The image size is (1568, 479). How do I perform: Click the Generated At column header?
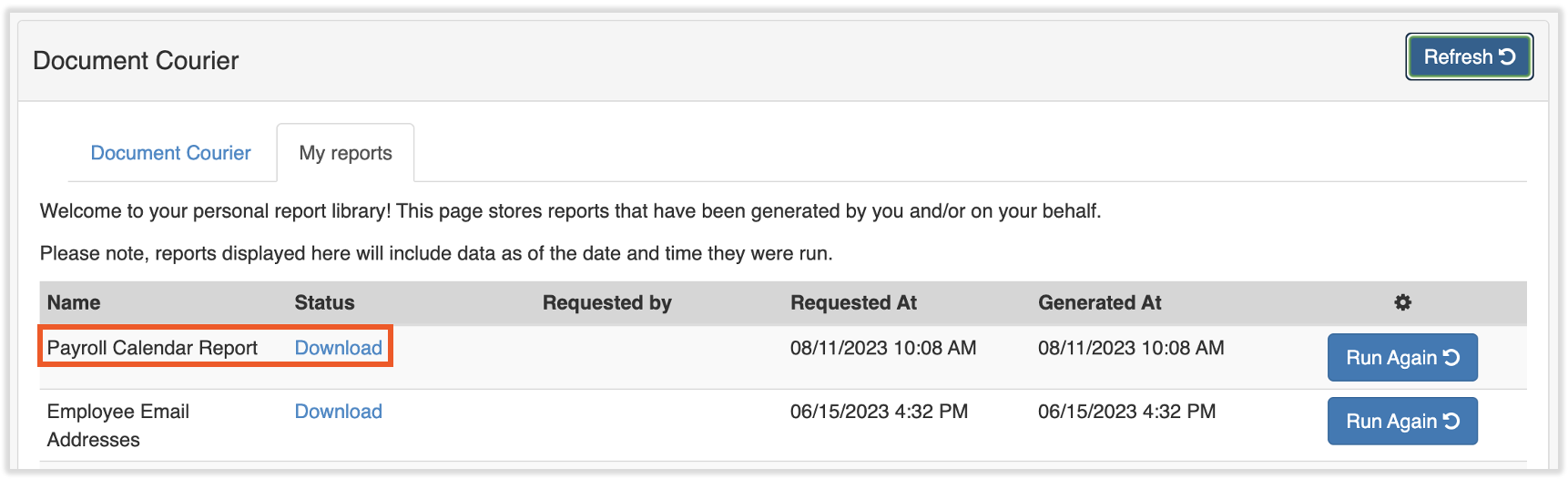(x=1099, y=302)
